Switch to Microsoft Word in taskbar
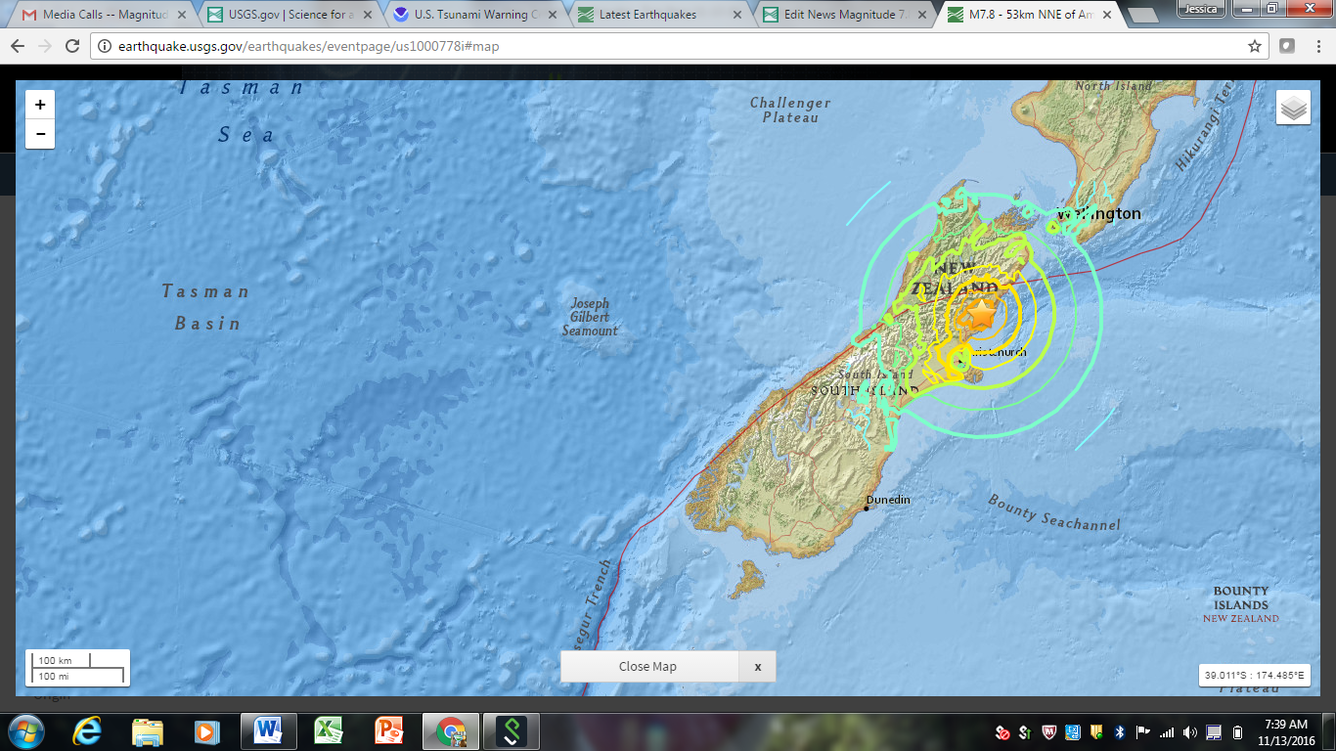This screenshot has width=1336, height=751. (x=268, y=731)
